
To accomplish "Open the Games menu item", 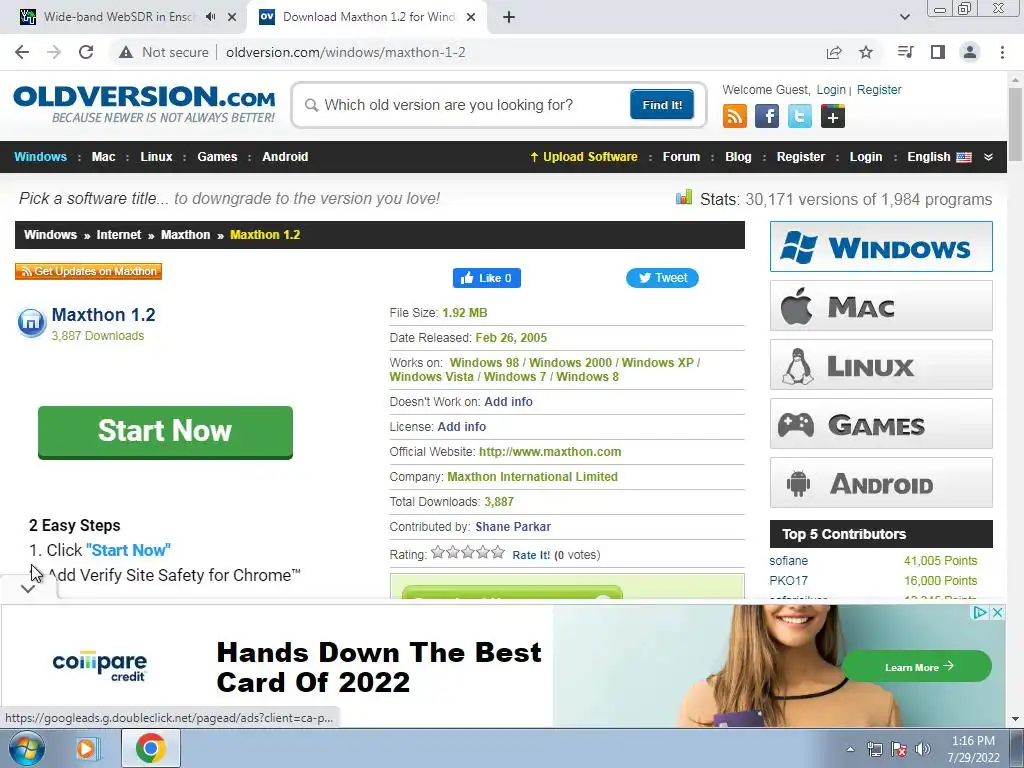I will pyautogui.click(x=217, y=157).
